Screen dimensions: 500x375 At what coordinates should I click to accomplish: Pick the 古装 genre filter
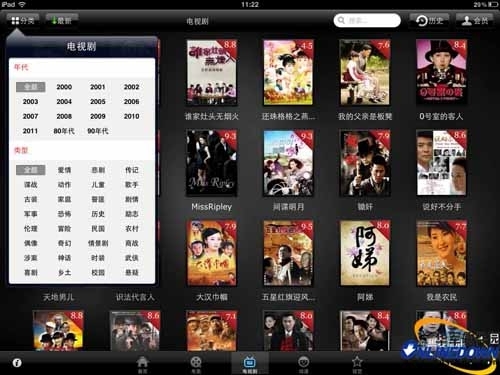pos(30,199)
